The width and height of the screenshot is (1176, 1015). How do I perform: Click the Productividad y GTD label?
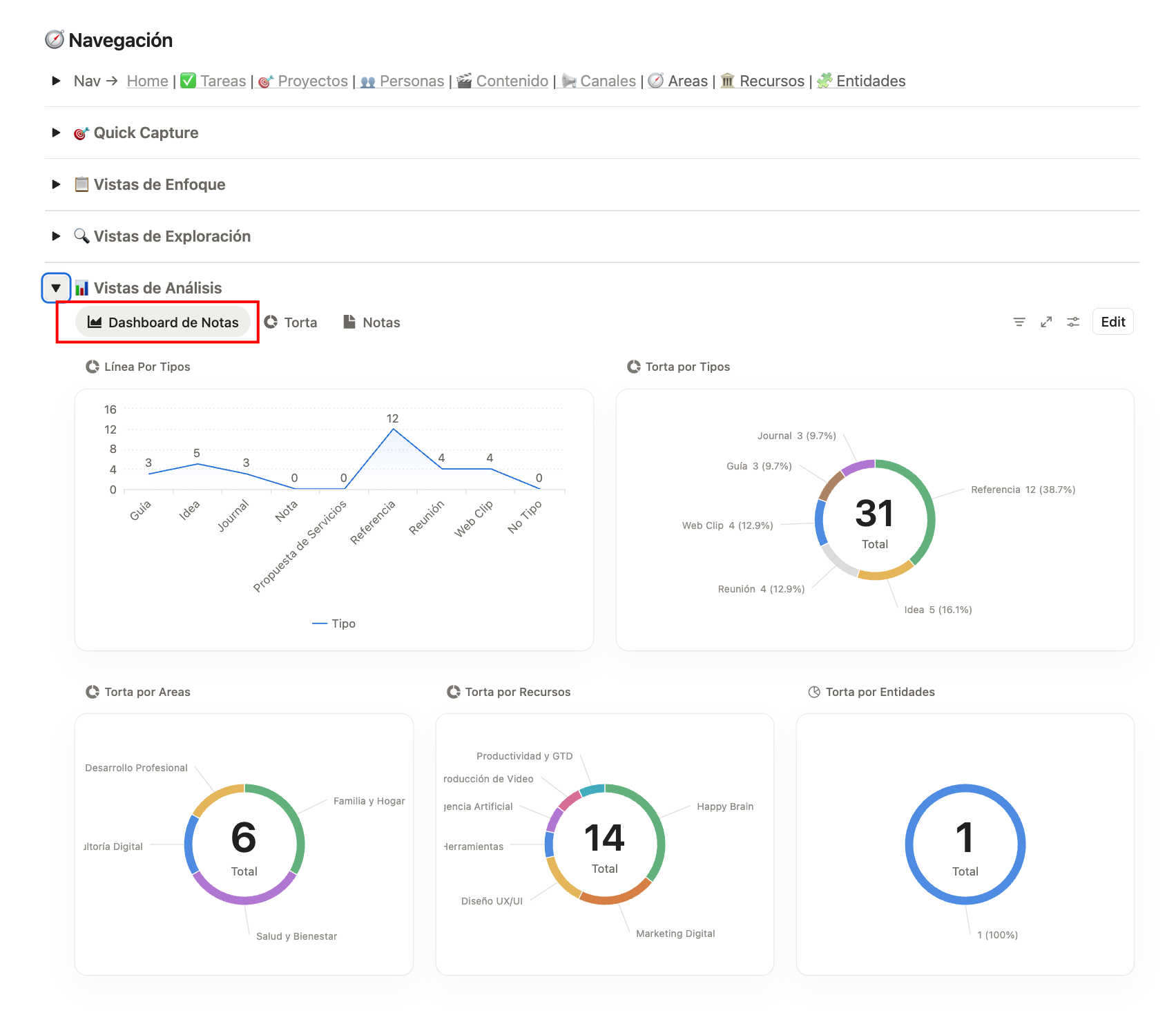524,756
